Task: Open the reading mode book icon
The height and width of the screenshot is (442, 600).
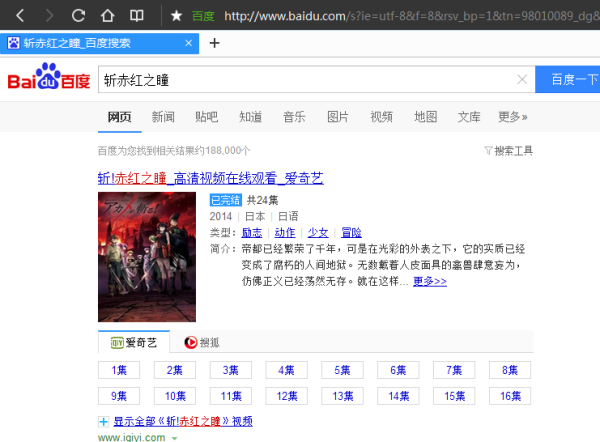Action: point(137,15)
